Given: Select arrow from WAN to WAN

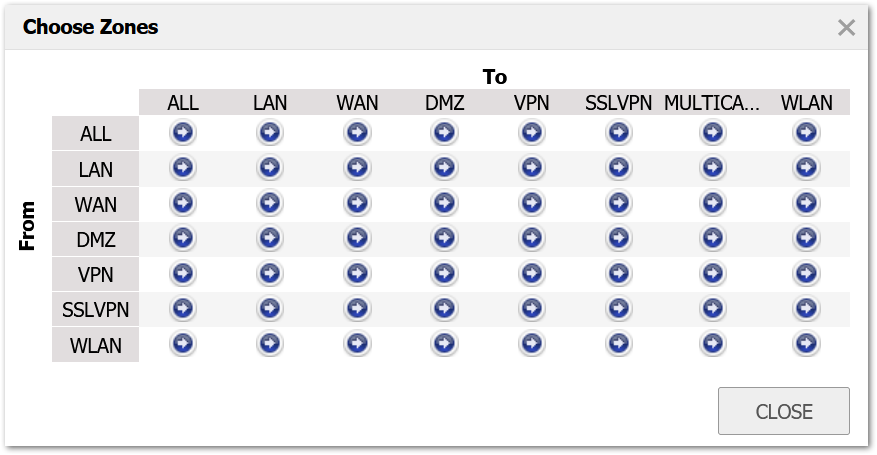Looking at the screenshot, I should pyautogui.click(x=357, y=203).
